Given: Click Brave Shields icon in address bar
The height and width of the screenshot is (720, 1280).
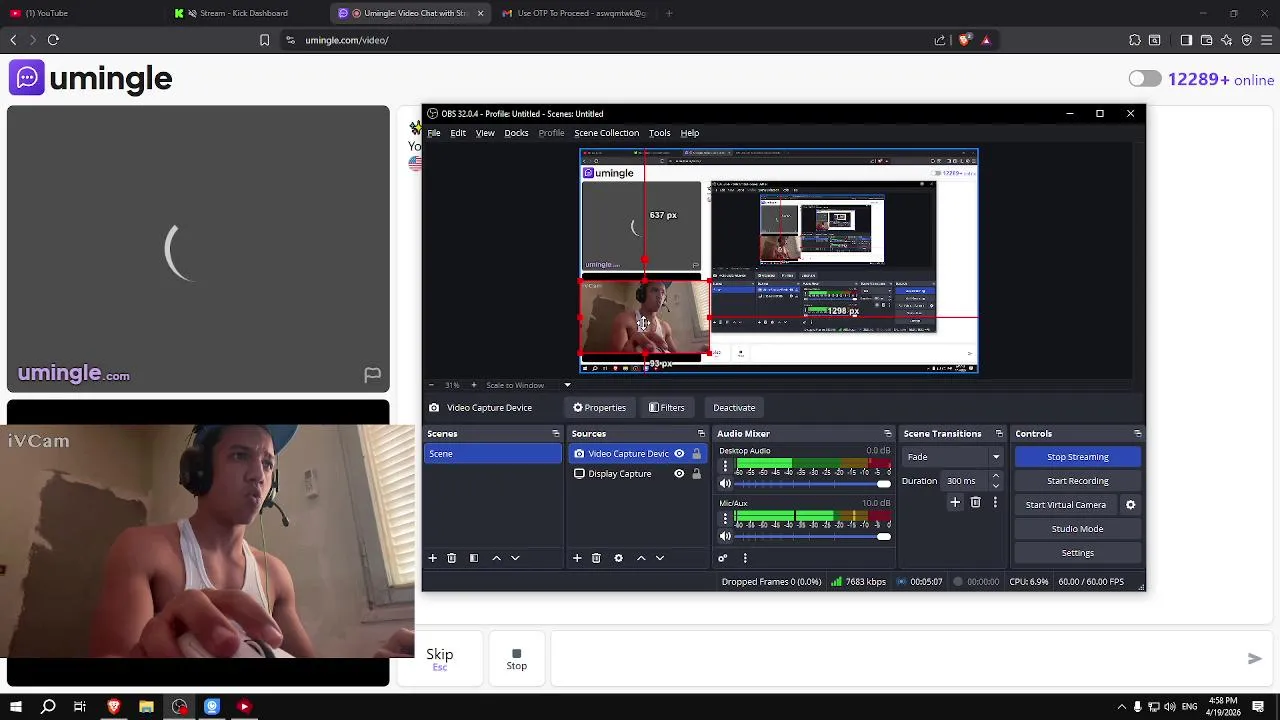Looking at the screenshot, I should [x=964, y=40].
